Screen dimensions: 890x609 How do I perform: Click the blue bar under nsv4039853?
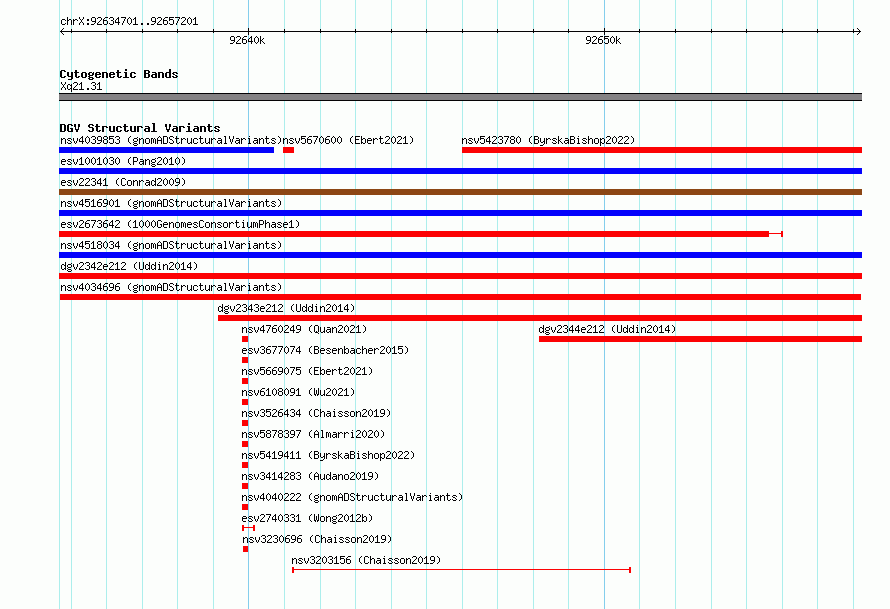pos(166,150)
